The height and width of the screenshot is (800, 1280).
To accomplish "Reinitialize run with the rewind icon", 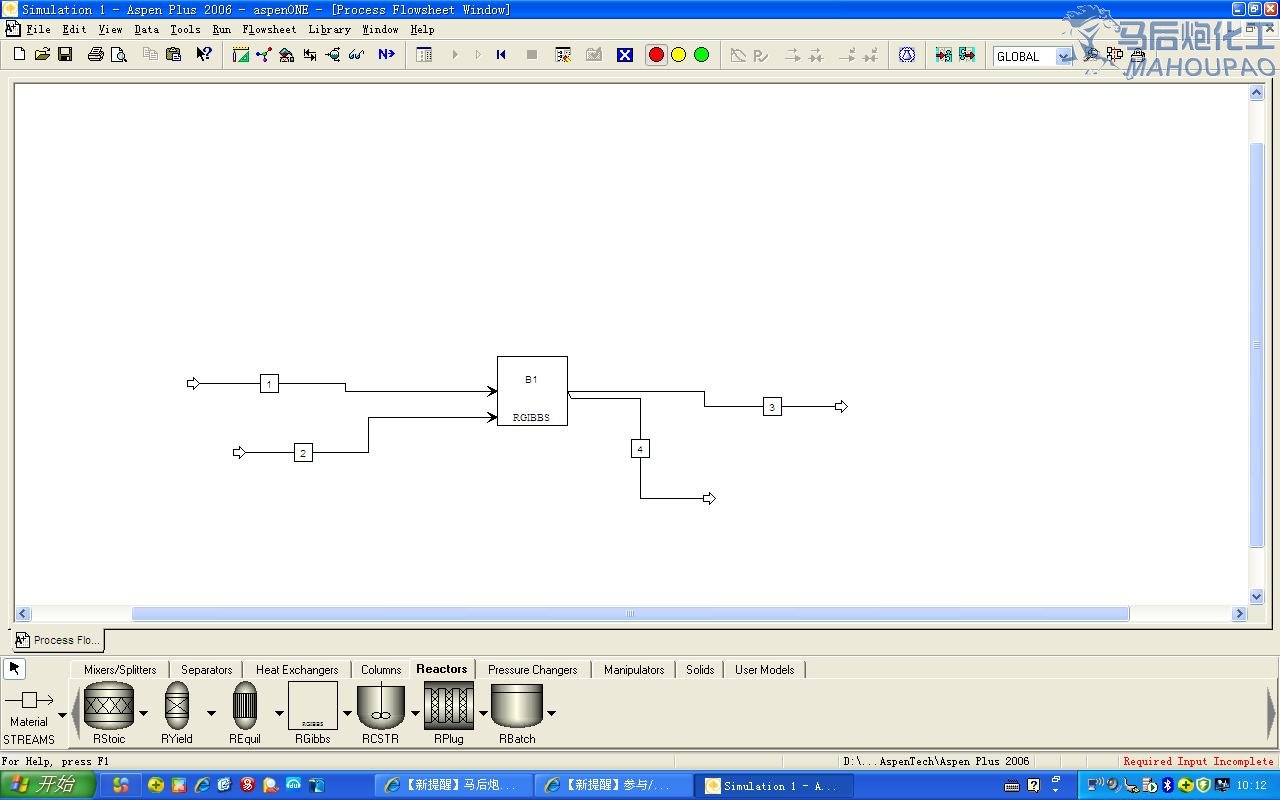I will coord(502,55).
